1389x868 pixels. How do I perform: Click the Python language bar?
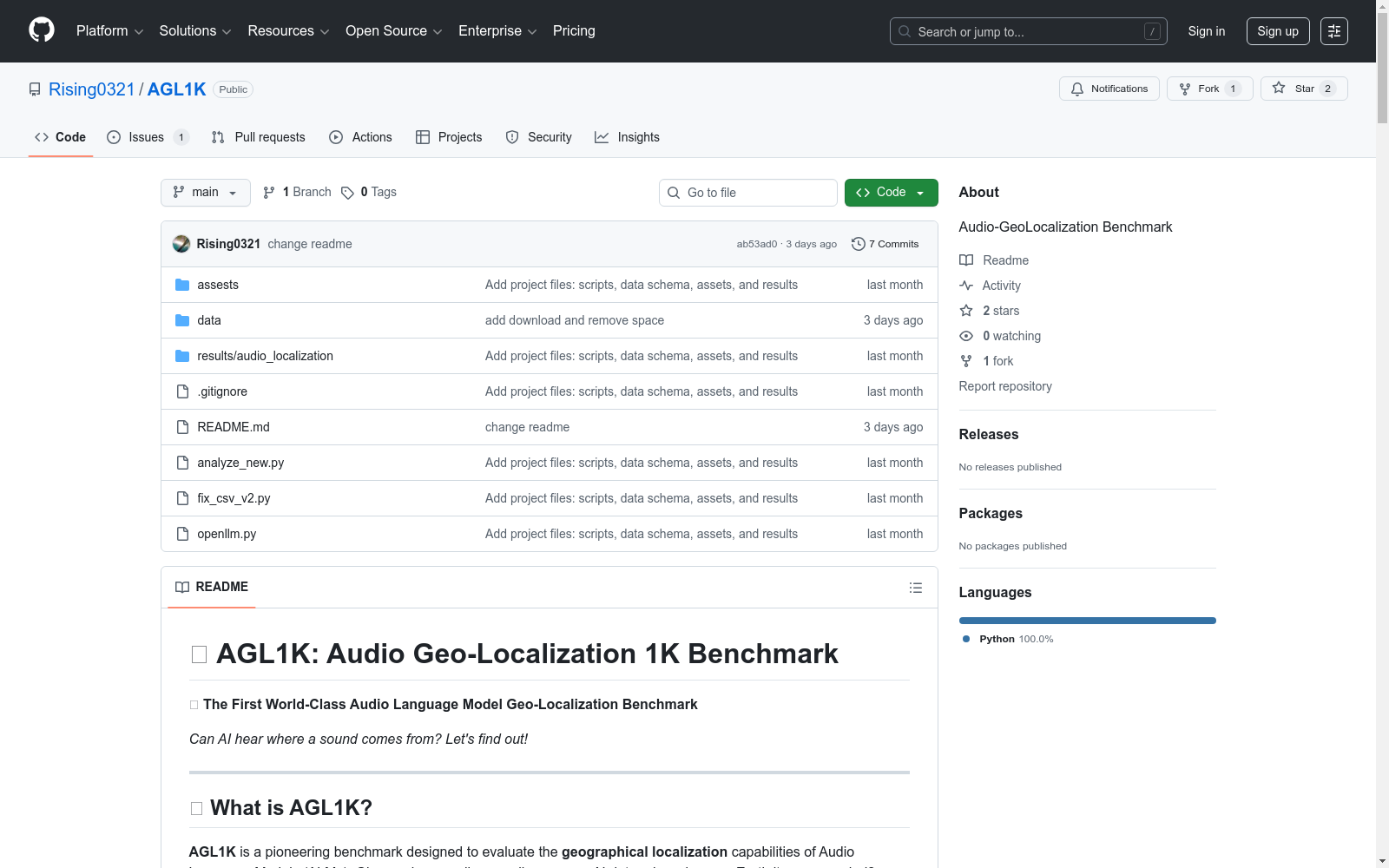pos(1087,621)
